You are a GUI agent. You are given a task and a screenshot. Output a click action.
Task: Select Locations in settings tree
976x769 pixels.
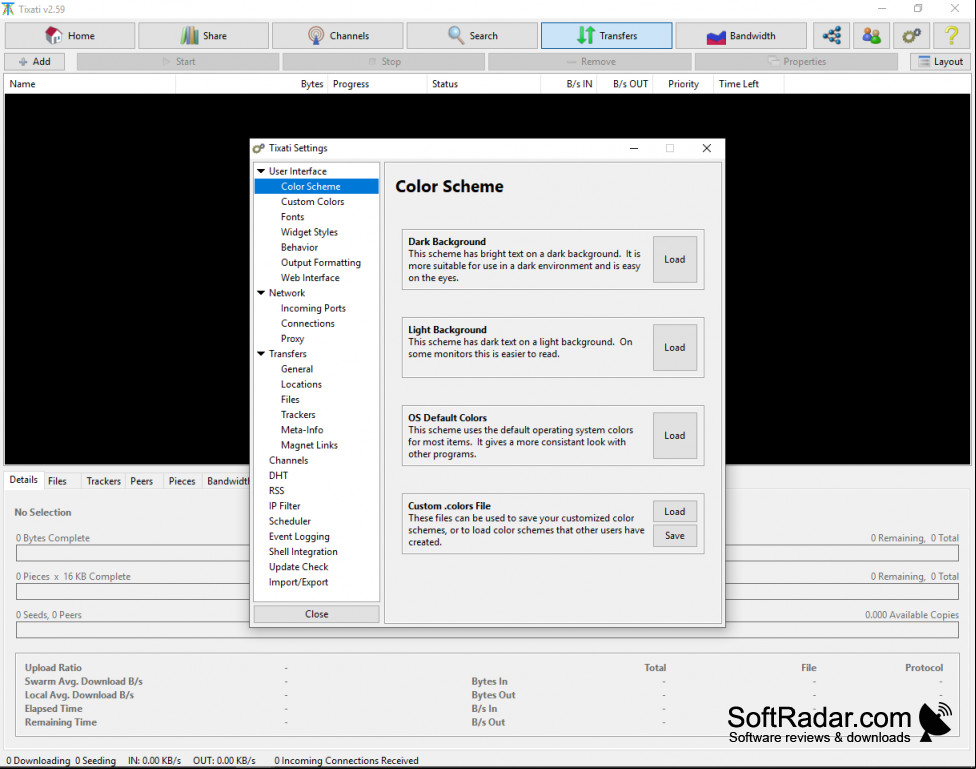301,384
